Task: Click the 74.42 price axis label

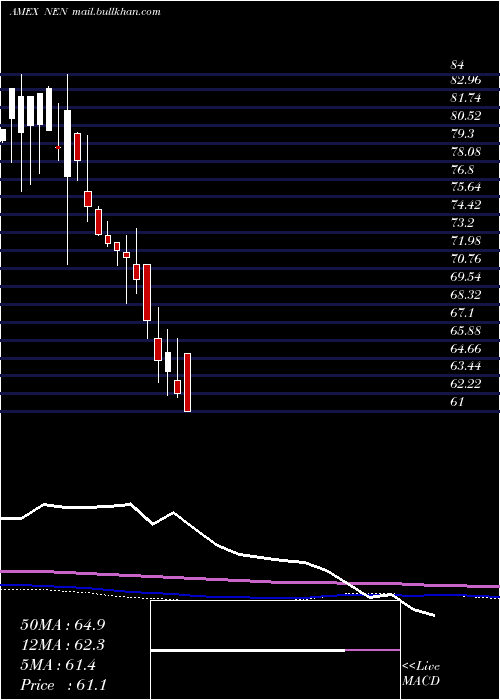Action: [466, 205]
